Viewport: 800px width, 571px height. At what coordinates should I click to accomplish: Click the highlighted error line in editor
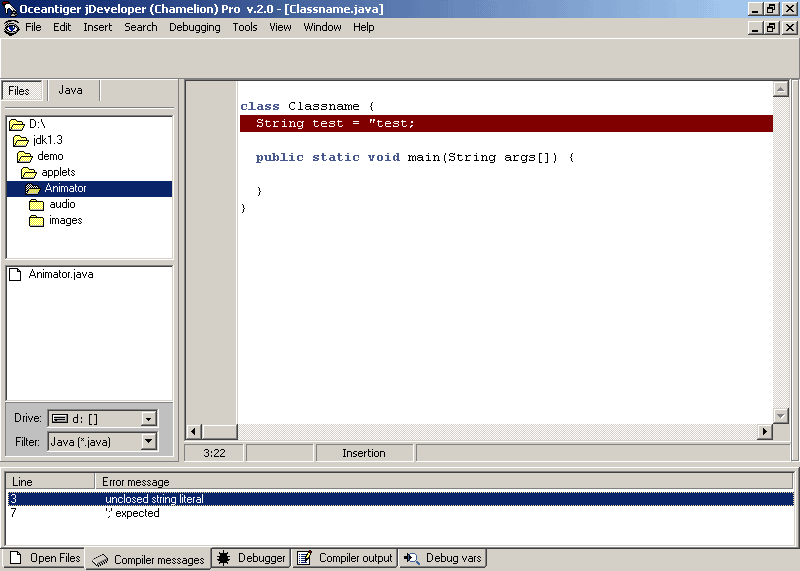(506, 123)
